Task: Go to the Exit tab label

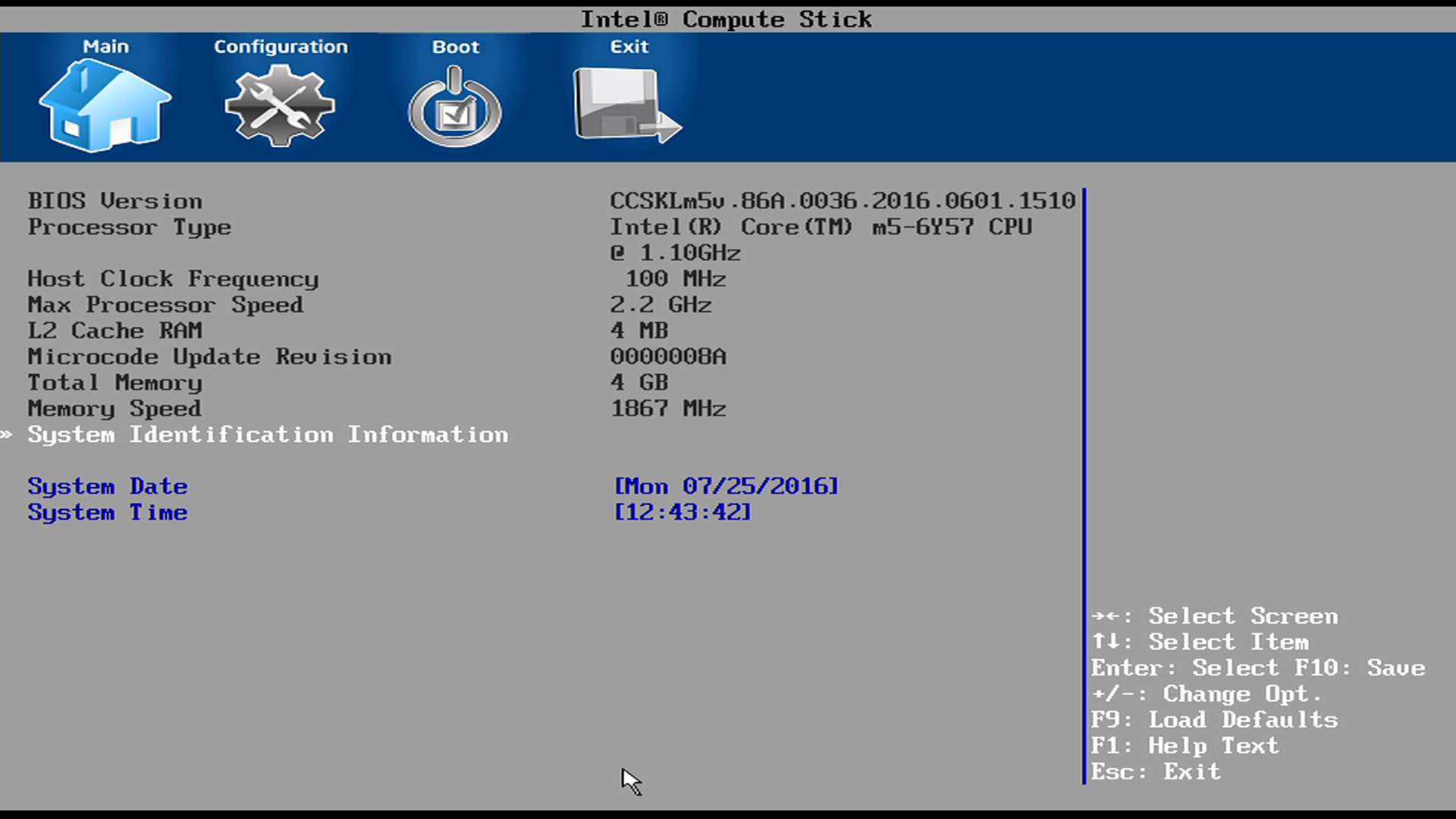Action: tap(629, 47)
